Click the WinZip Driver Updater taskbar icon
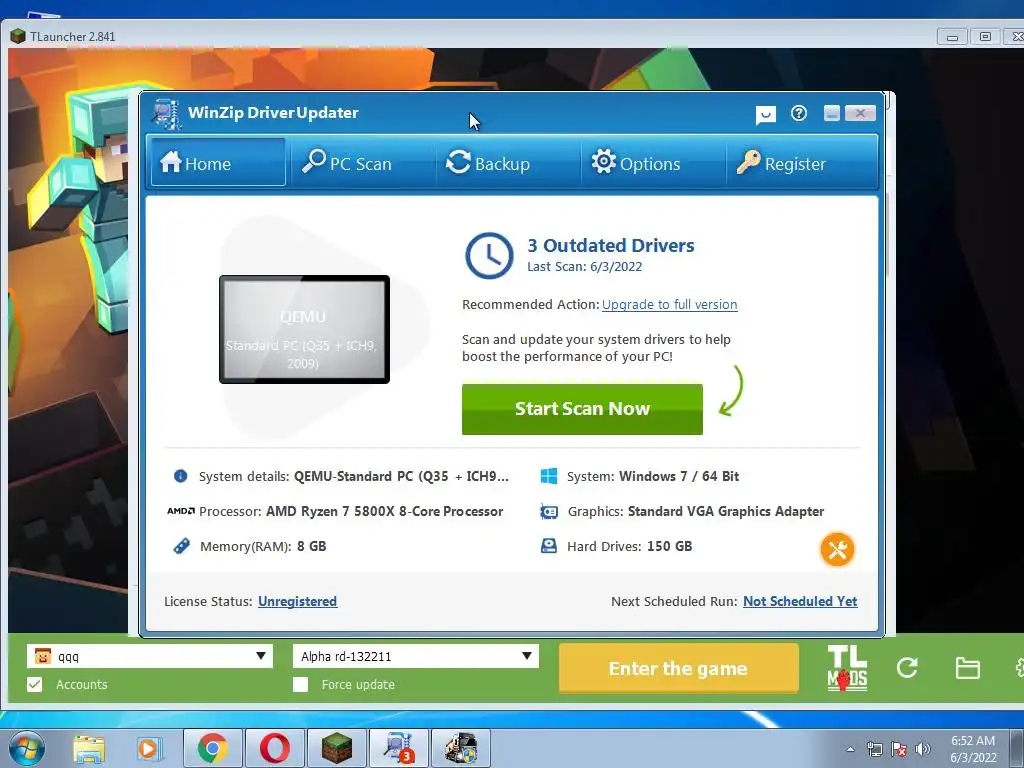The height and width of the screenshot is (768, 1024). coord(399,748)
